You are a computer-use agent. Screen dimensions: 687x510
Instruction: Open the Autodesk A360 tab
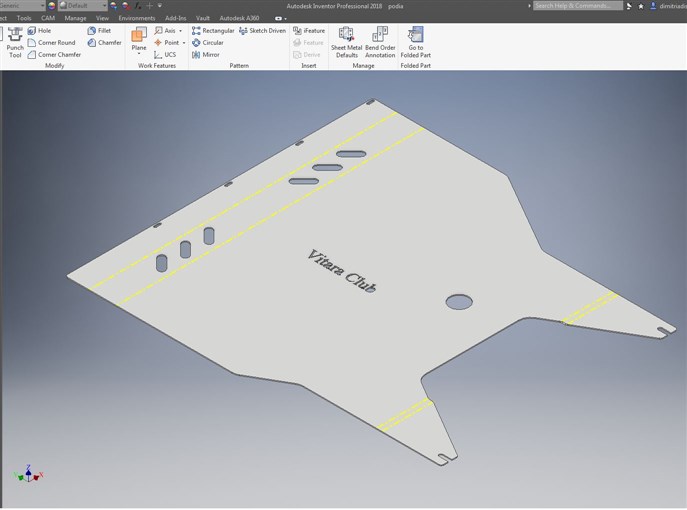239,18
